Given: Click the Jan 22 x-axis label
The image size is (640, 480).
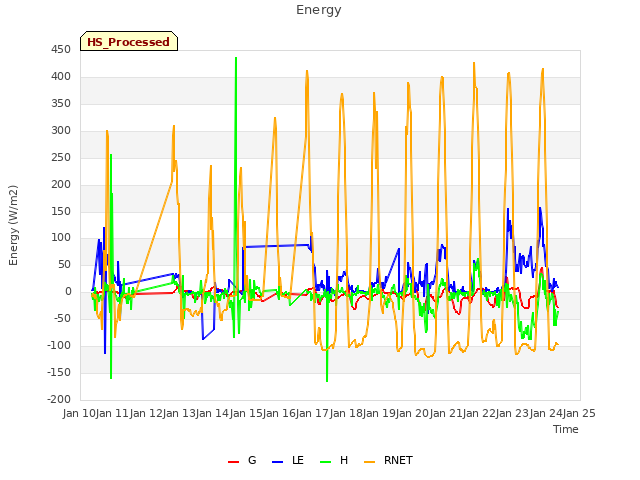Looking at the screenshot, I should 479,413.
